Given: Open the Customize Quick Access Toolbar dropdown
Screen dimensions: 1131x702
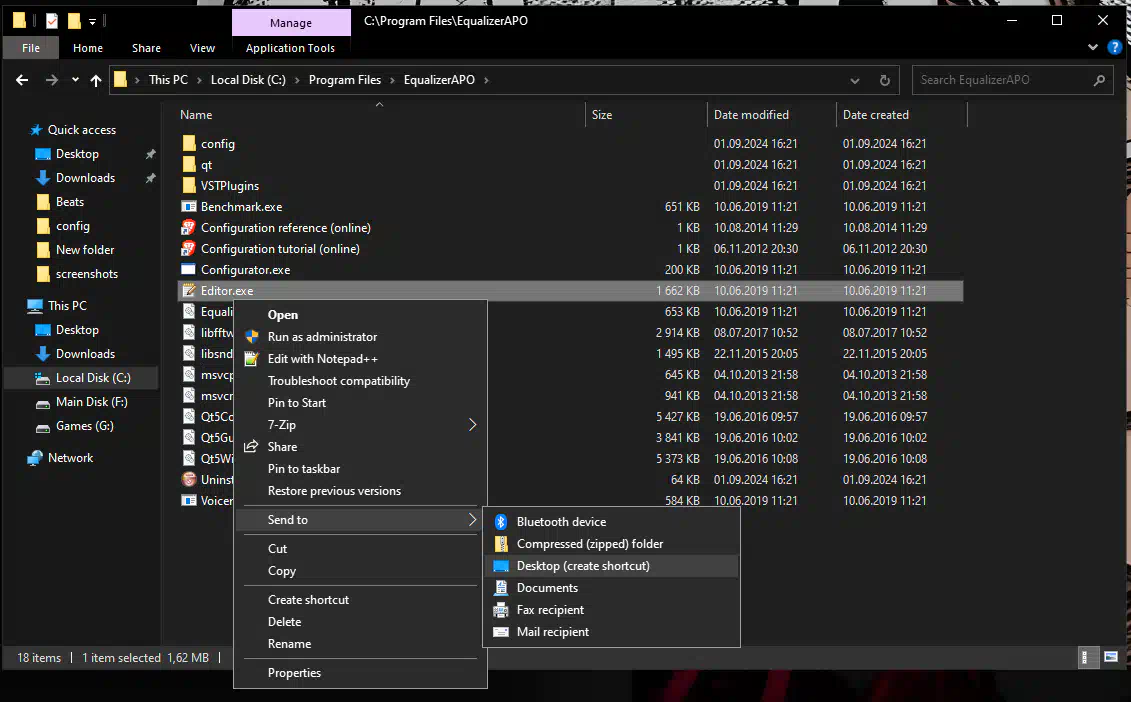Looking at the screenshot, I should [x=92, y=22].
